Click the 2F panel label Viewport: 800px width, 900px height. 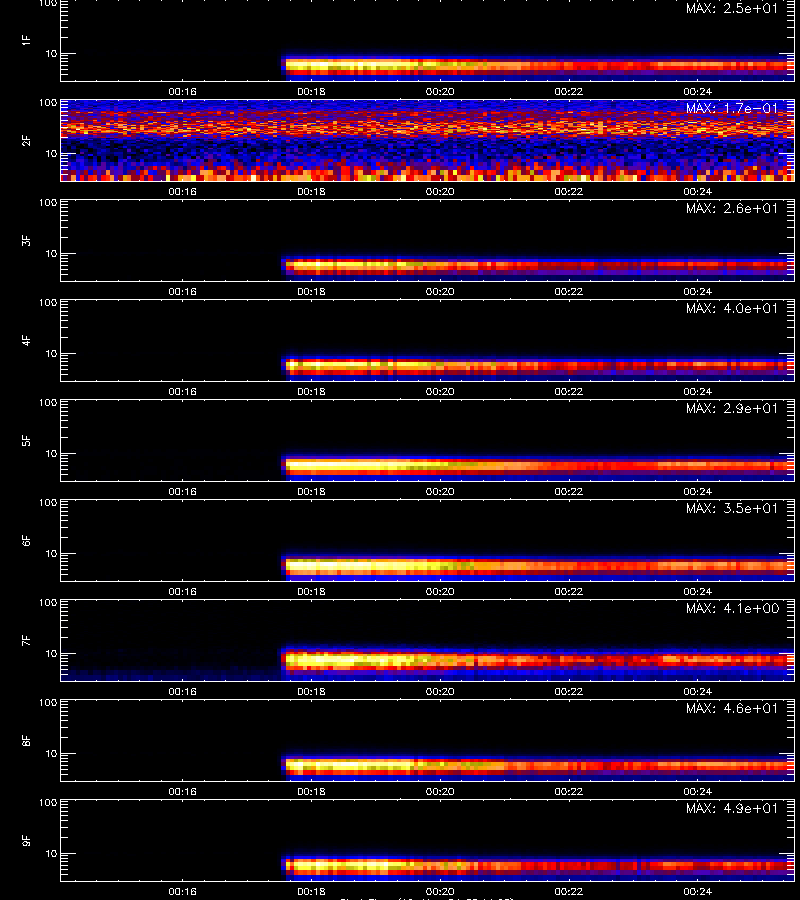coord(26,141)
